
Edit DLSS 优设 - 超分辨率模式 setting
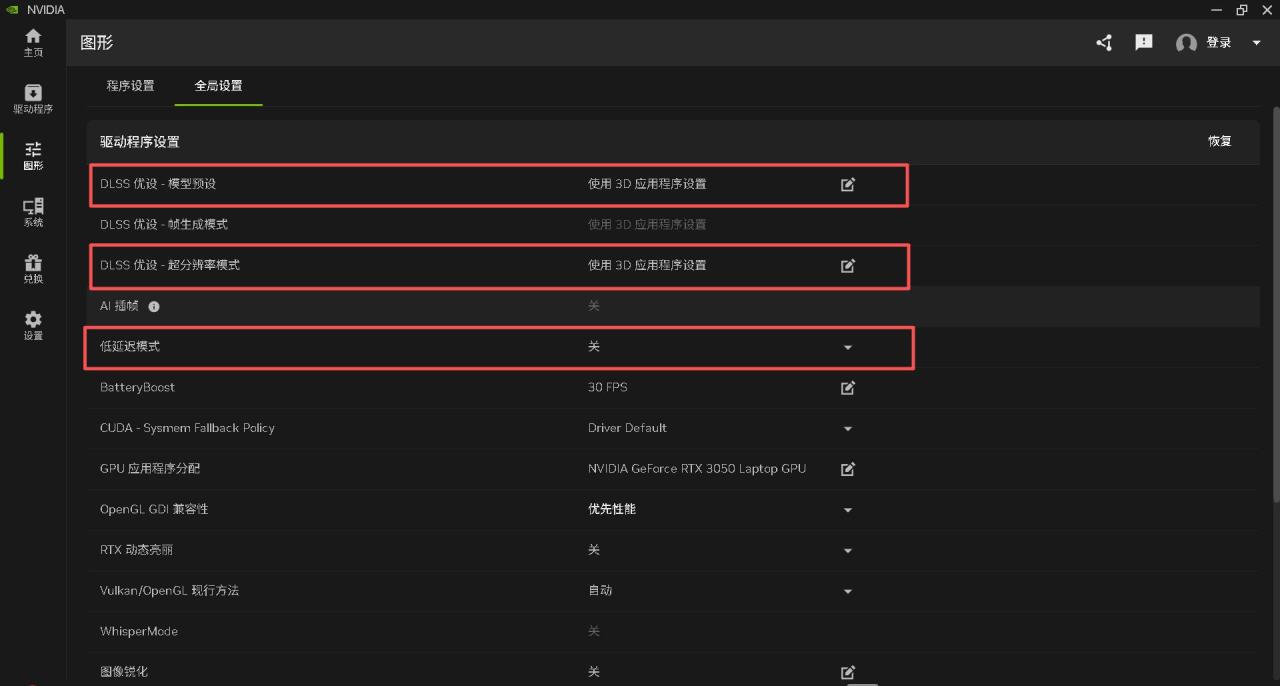pos(848,266)
